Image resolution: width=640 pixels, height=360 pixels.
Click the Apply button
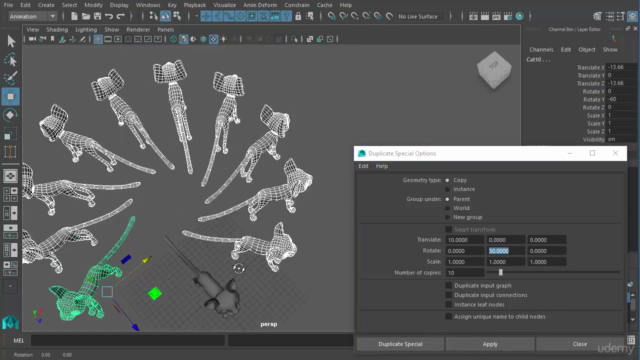tap(490, 344)
